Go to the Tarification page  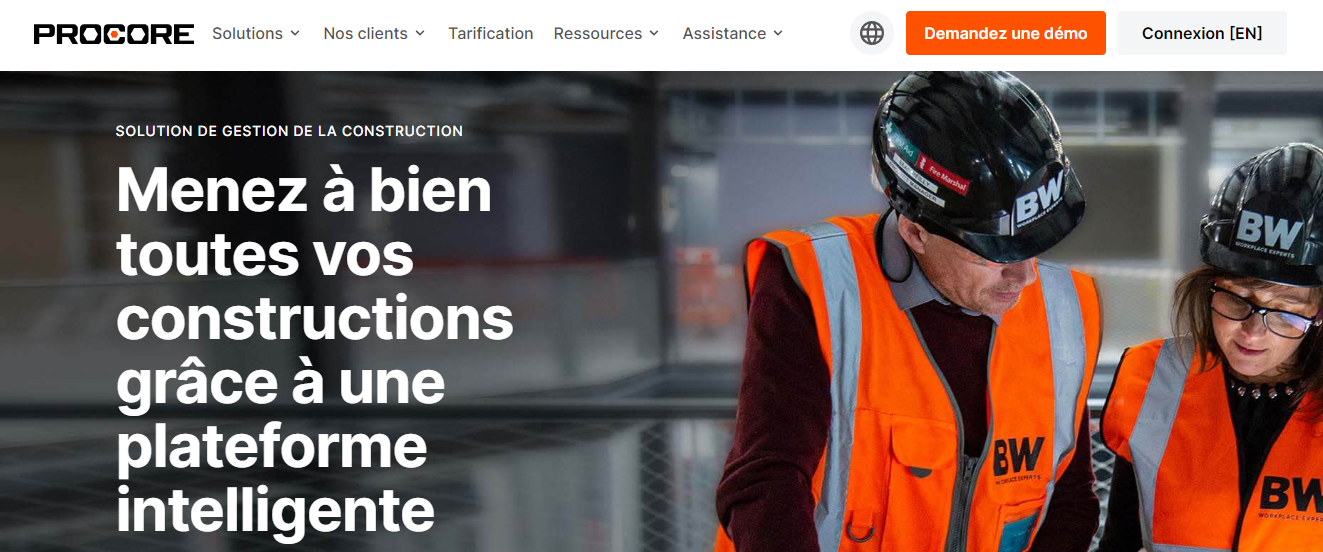(x=490, y=33)
